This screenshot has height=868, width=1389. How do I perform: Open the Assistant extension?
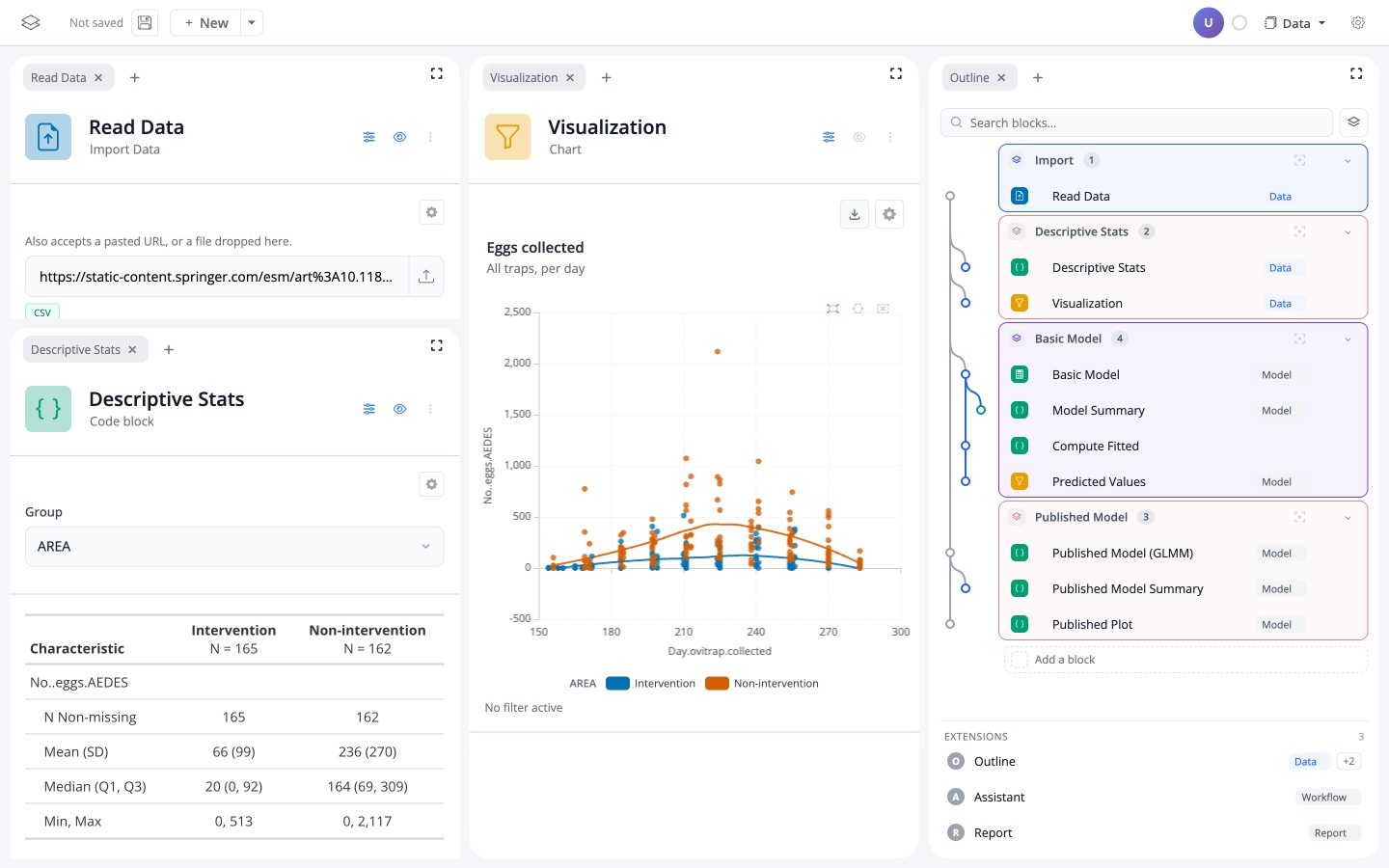click(1154, 797)
